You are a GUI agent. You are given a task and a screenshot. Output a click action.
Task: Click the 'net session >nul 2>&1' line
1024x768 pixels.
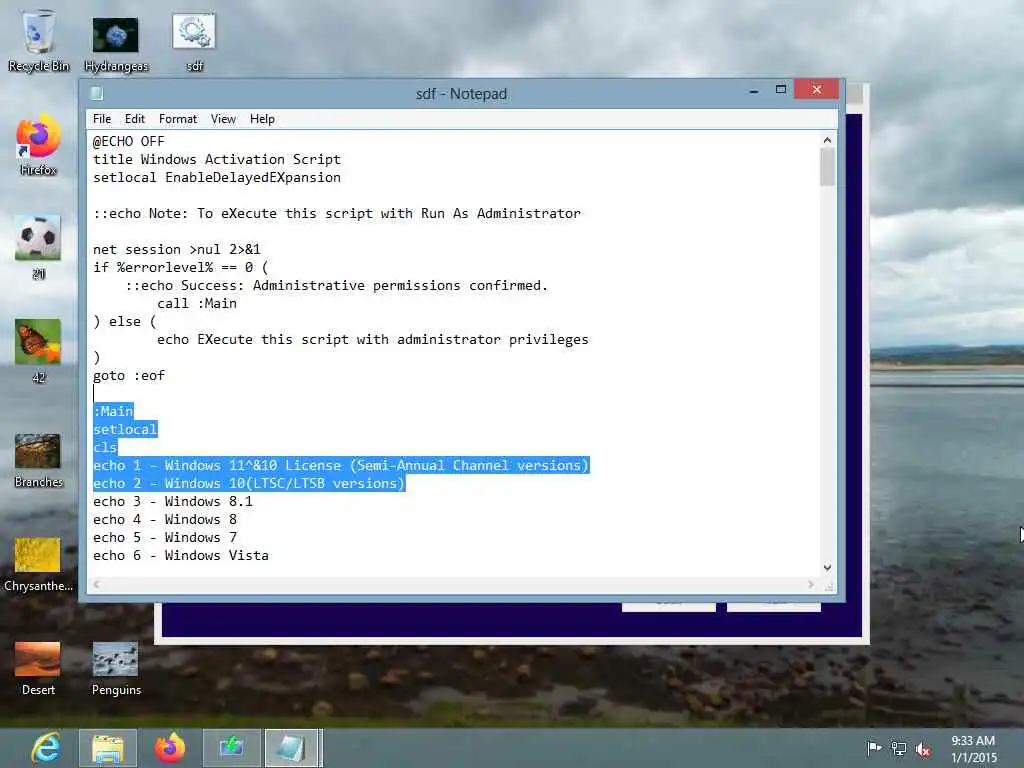click(176, 249)
